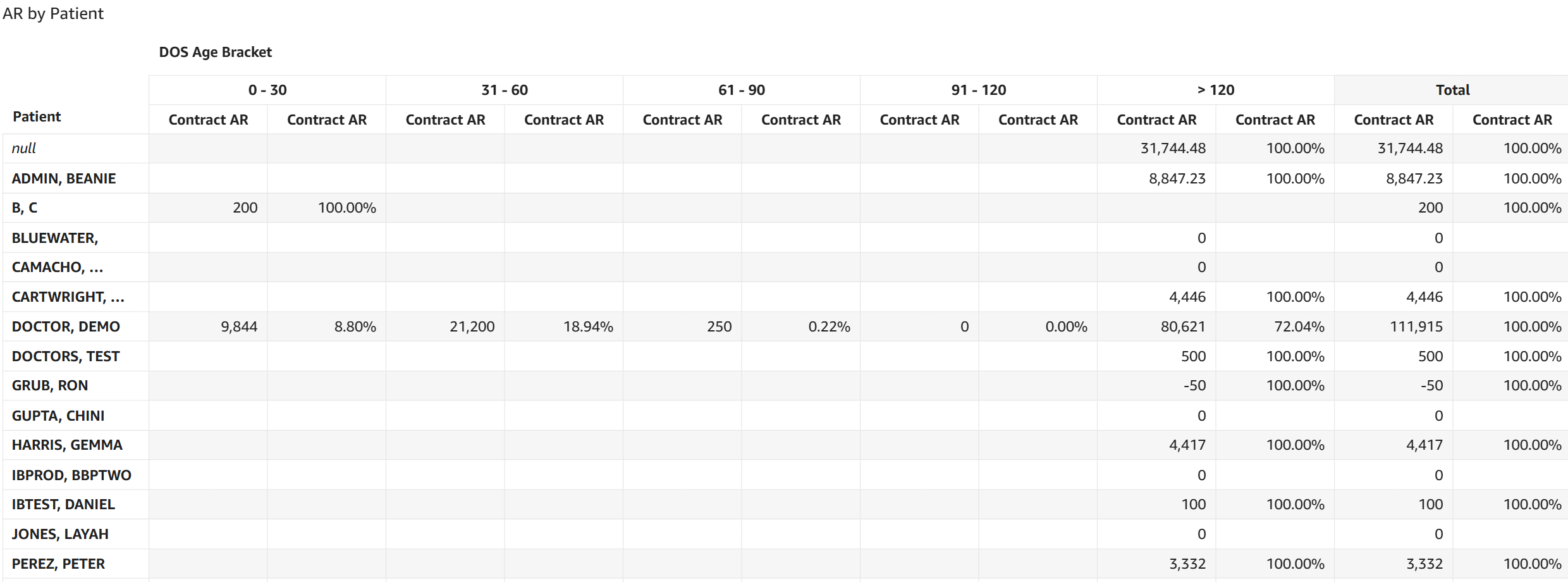The image size is (1568, 582).
Task: Select the PEREZ, PETER row label
Action: (58, 564)
